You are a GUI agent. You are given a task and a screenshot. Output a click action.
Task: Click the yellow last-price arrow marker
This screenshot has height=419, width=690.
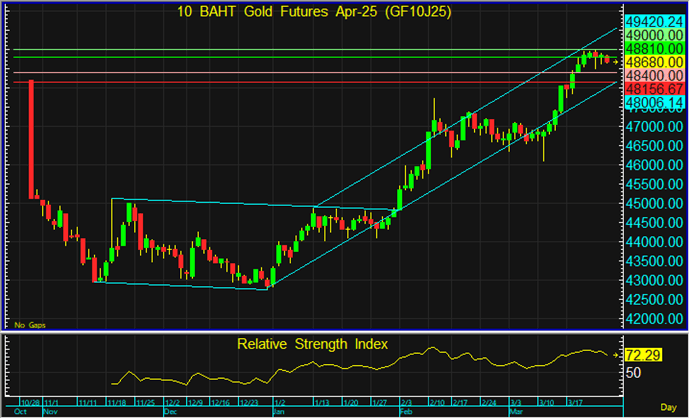(x=616, y=62)
